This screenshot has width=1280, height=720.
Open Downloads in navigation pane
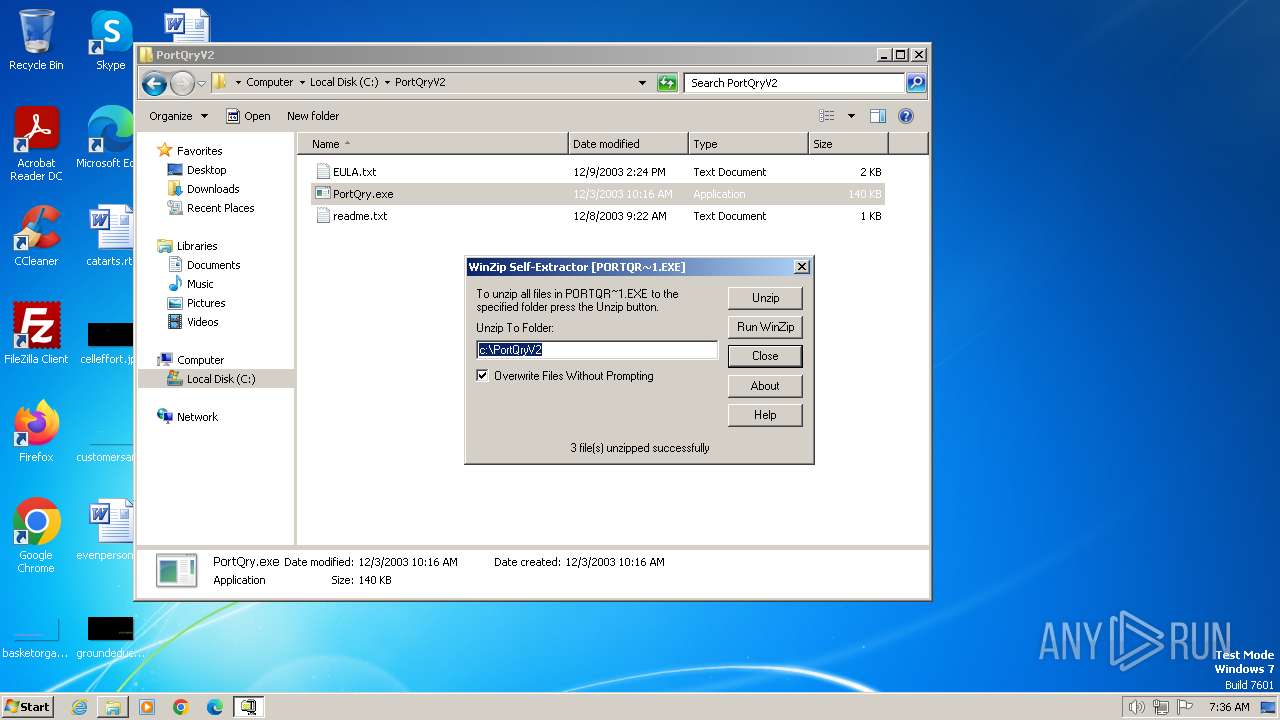213,189
